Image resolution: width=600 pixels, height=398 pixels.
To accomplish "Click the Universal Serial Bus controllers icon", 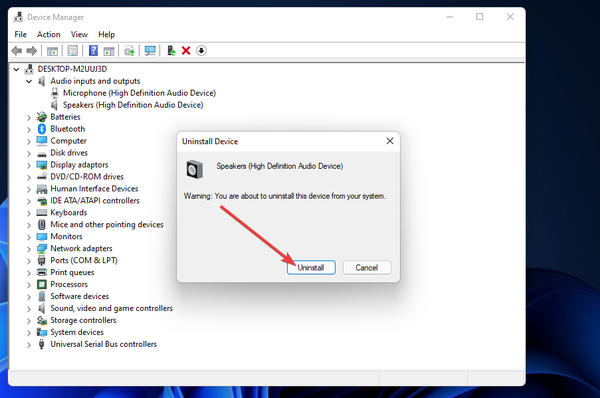I will tap(41, 344).
